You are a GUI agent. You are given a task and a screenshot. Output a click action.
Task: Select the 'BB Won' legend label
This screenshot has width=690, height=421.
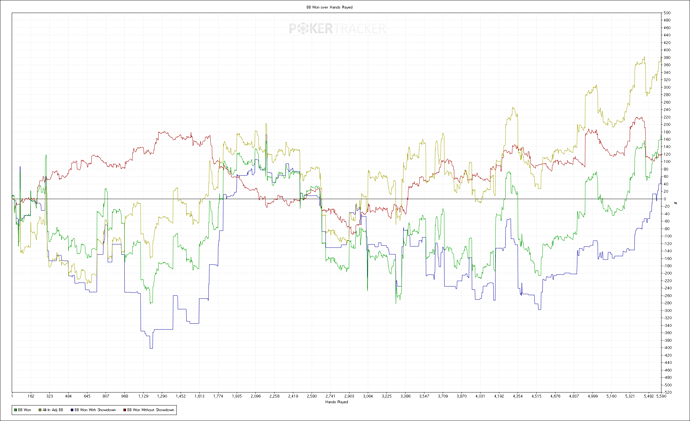point(25,410)
